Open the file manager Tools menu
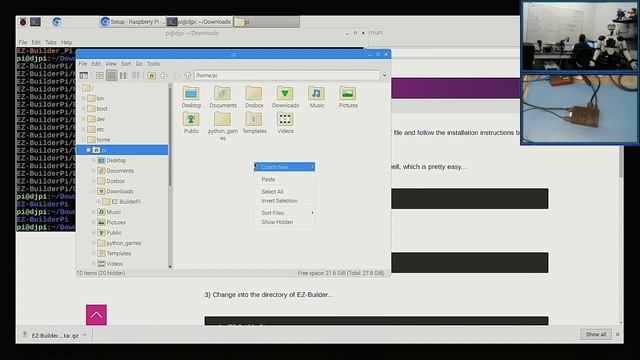640x360 pixels. (x=153, y=64)
